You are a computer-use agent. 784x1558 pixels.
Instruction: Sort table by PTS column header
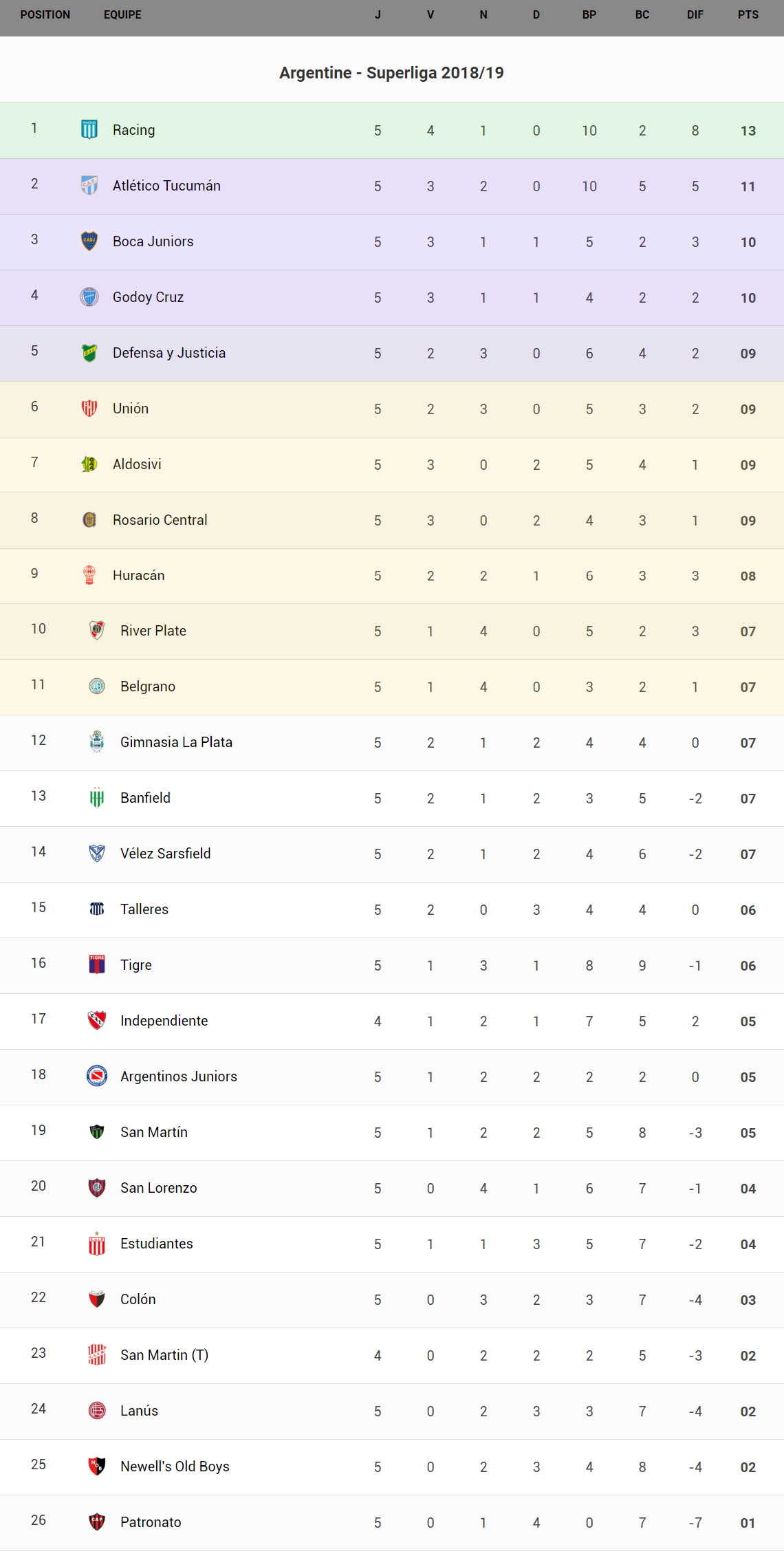(x=748, y=14)
